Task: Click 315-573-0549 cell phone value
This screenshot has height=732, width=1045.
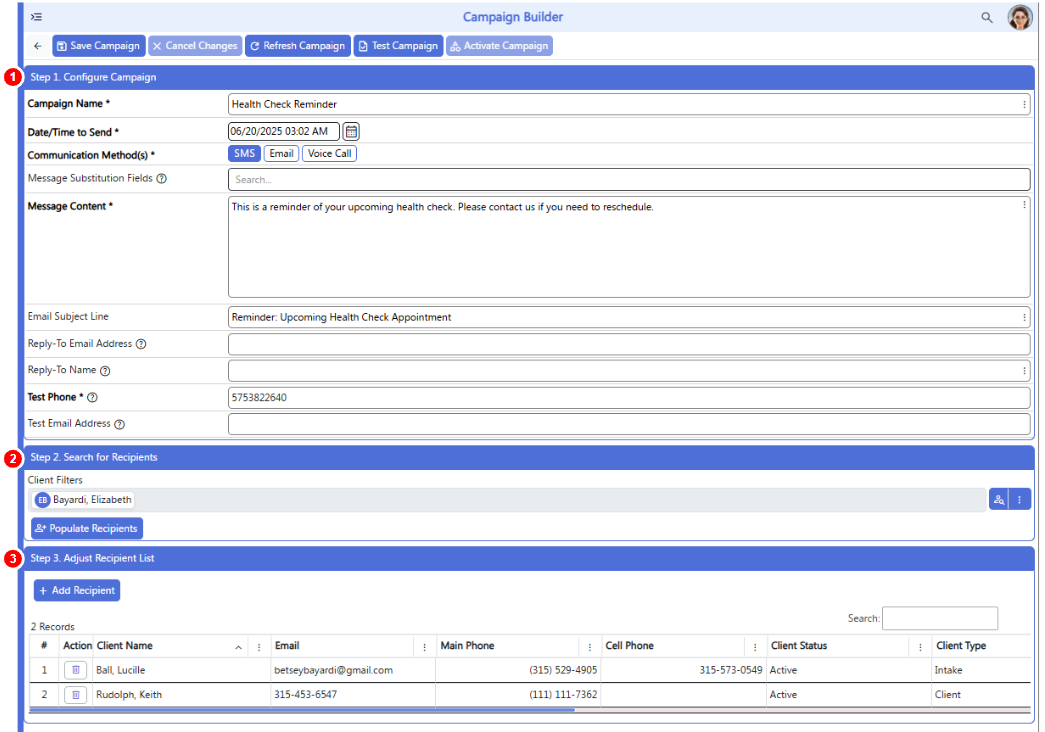Action: pyautogui.click(x=730, y=670)
